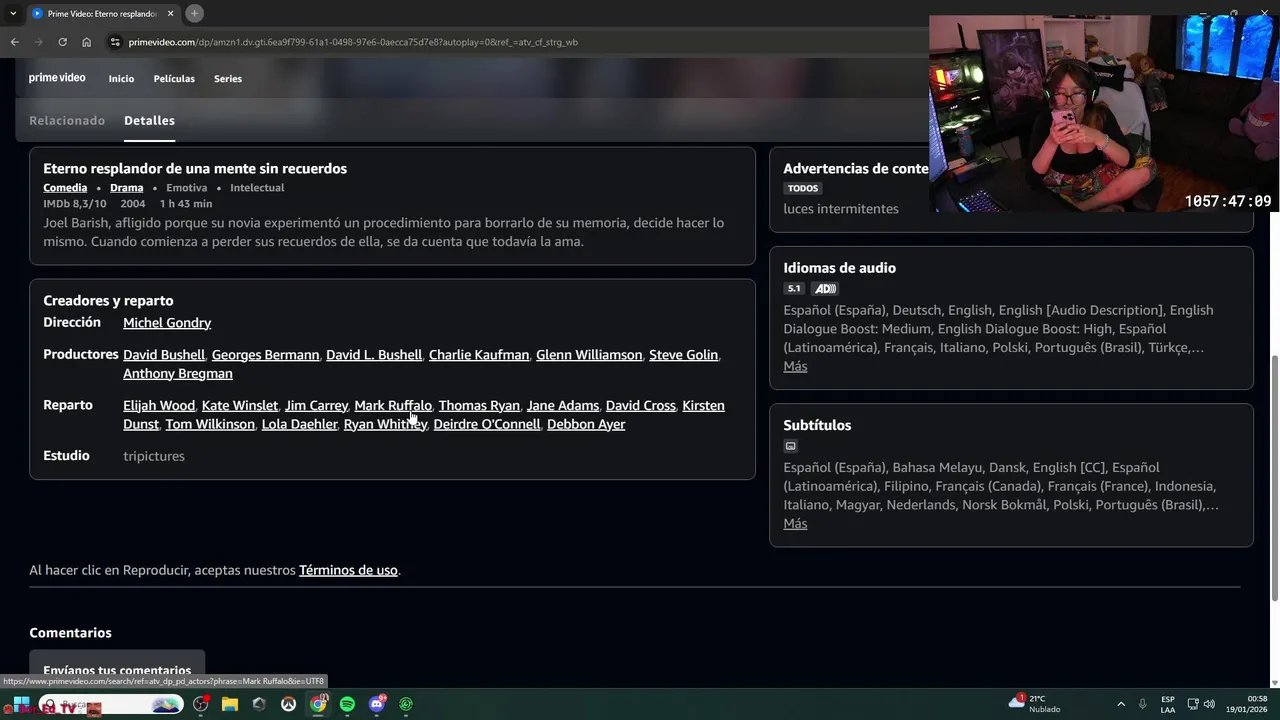Open the Drama genre link
This screenshot has height=720, width=1280.
(x=127, y=188)
